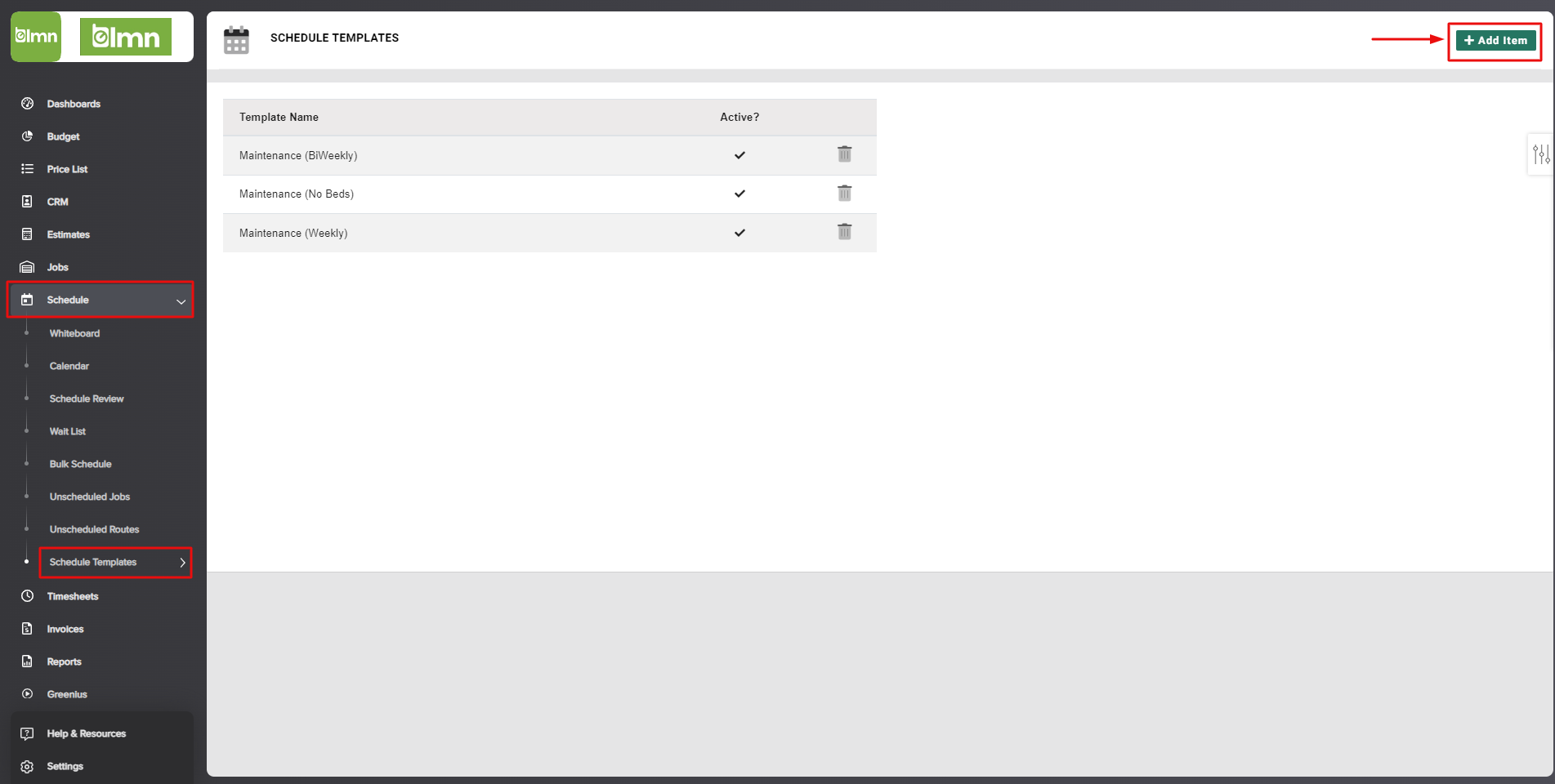Delete the Maintenance (BiWeekly) template
Viewport: 1555px width, 784px height.
pos(844,154)
